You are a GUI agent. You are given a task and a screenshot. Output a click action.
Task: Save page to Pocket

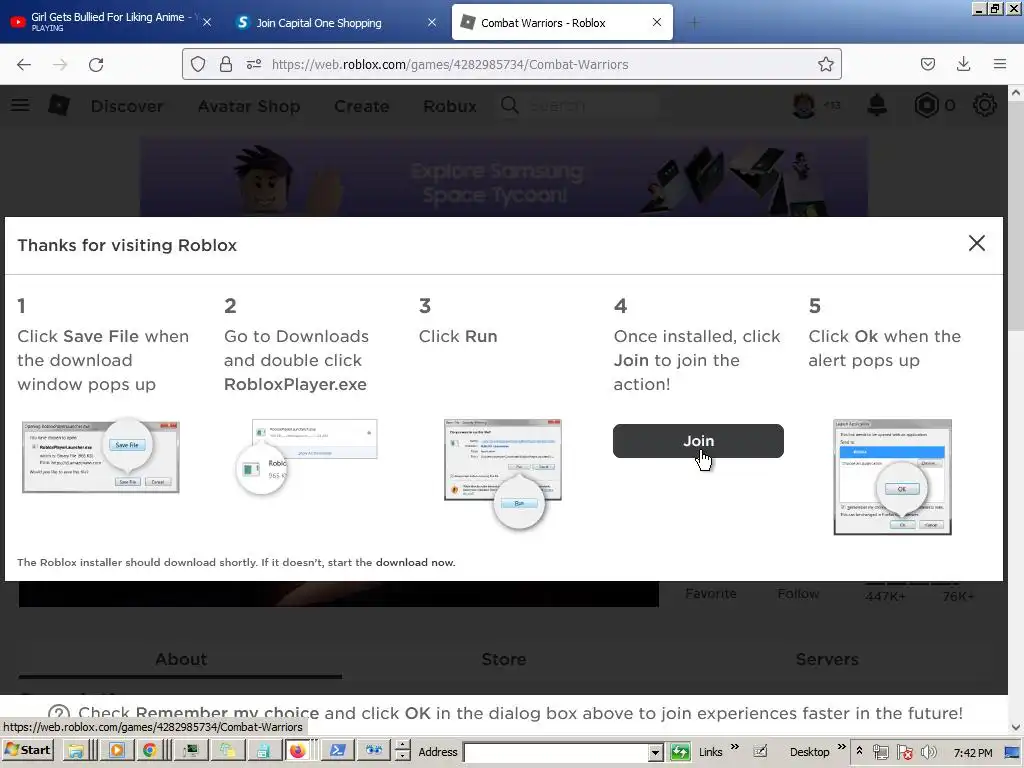[x=928, y=64]
